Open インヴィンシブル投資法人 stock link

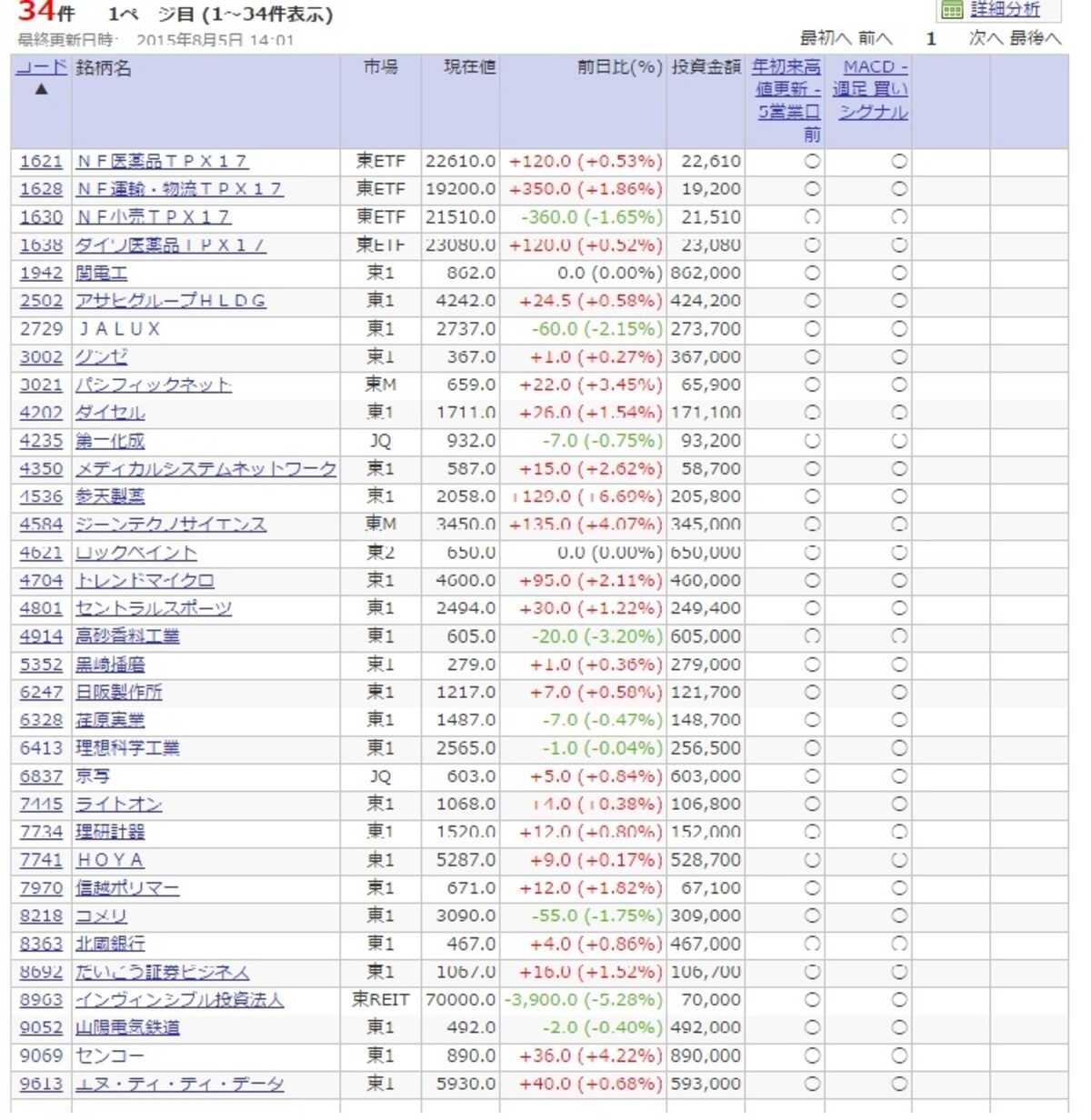coord(180,1000)
